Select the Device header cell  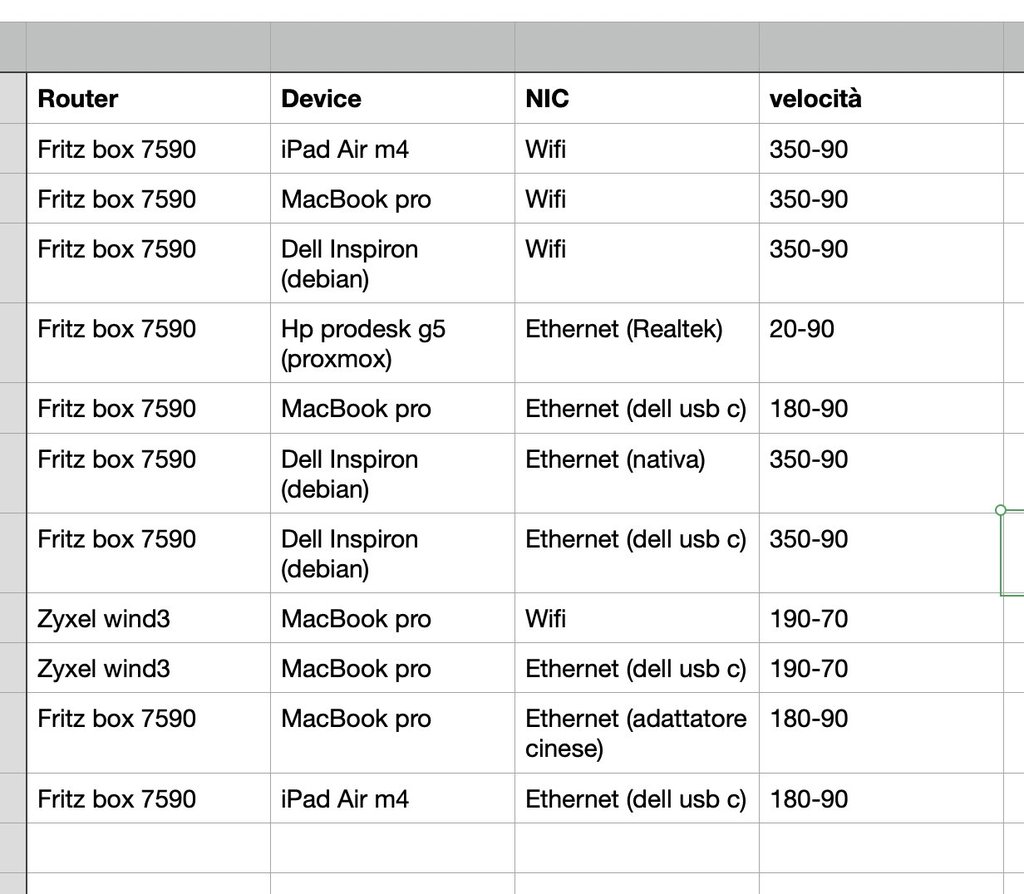pyautogui.click(x=392, y=99)
